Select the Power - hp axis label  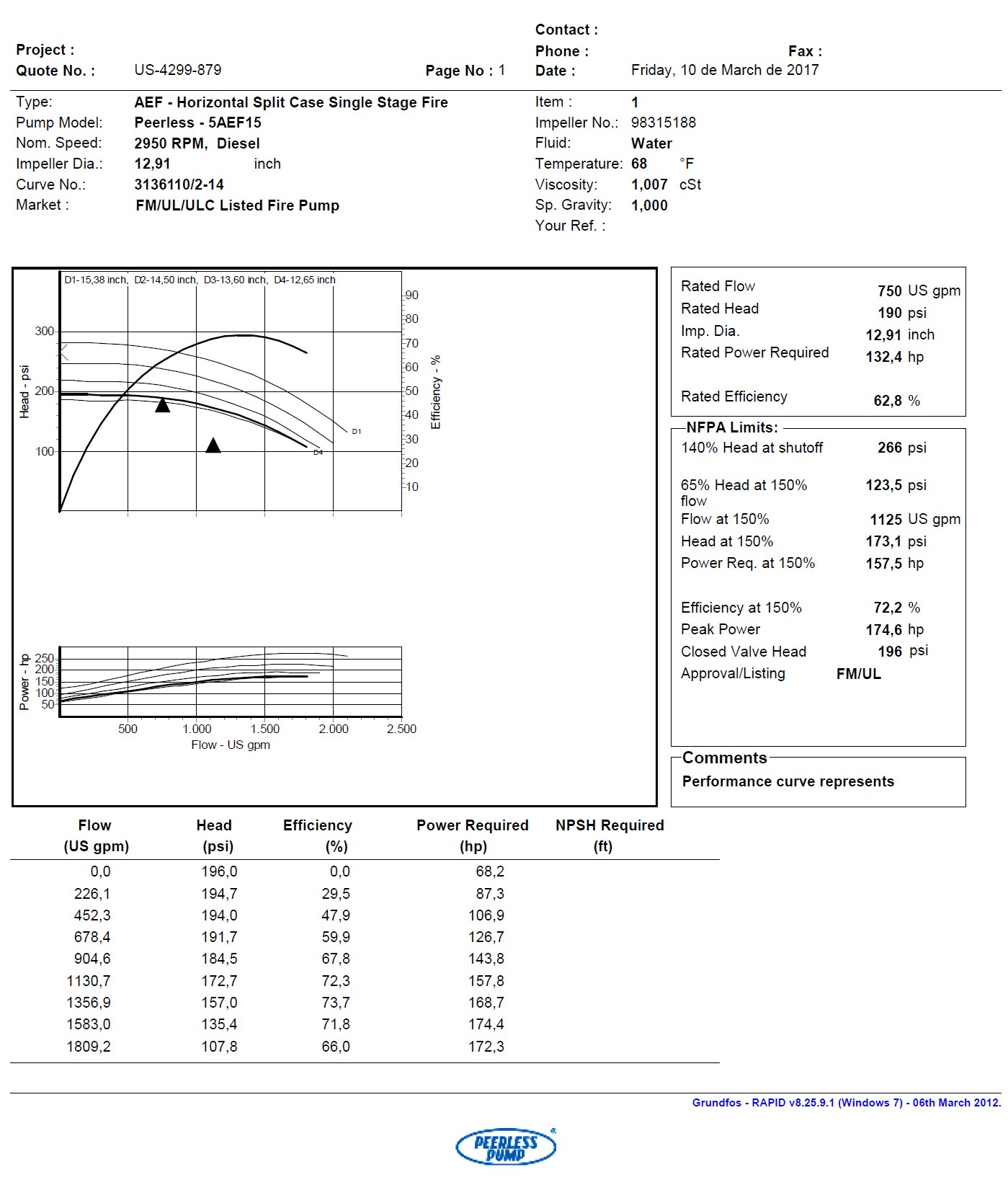(25, 682)
